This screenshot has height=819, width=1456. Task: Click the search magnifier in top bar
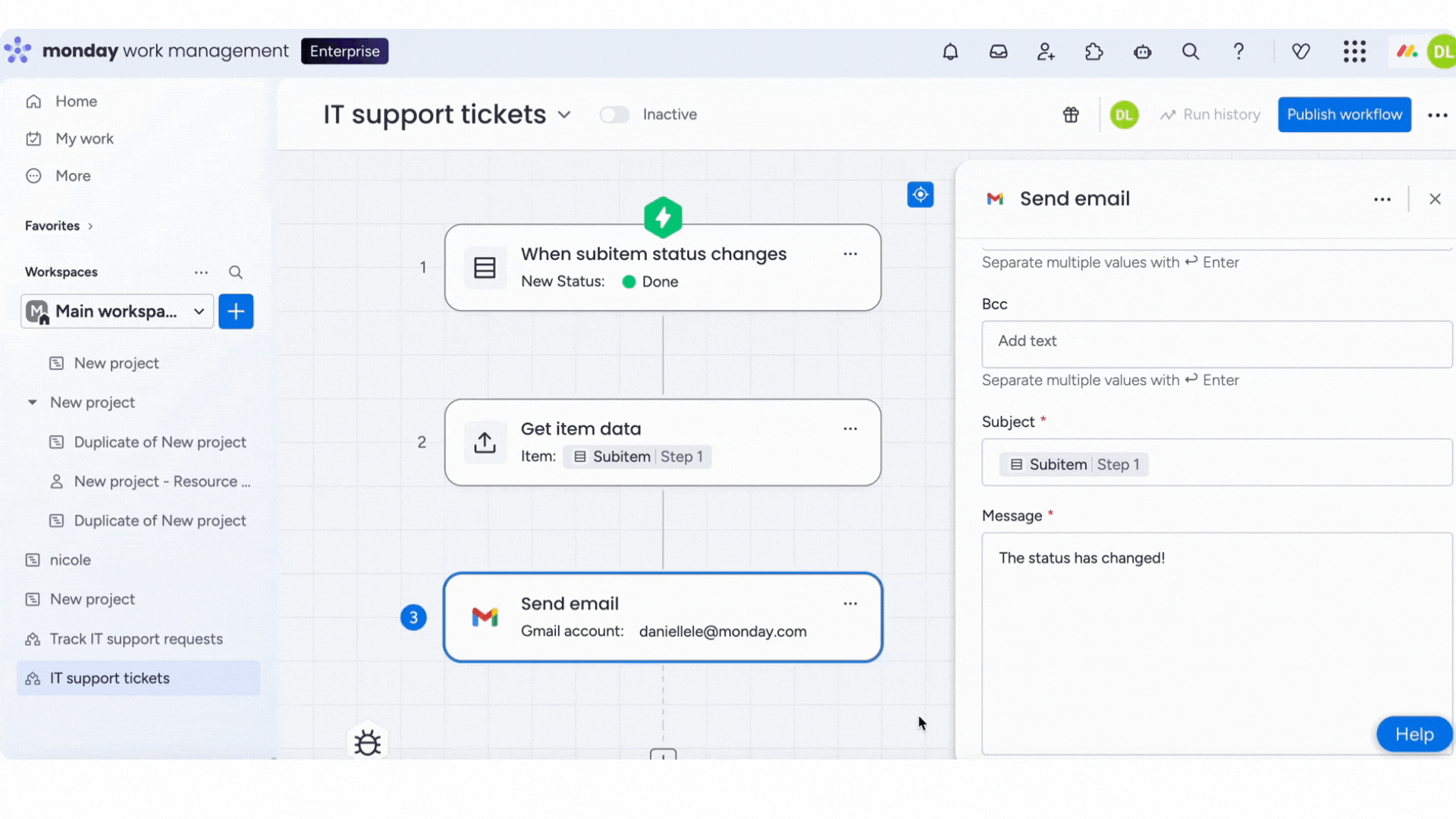[1191, 52]
